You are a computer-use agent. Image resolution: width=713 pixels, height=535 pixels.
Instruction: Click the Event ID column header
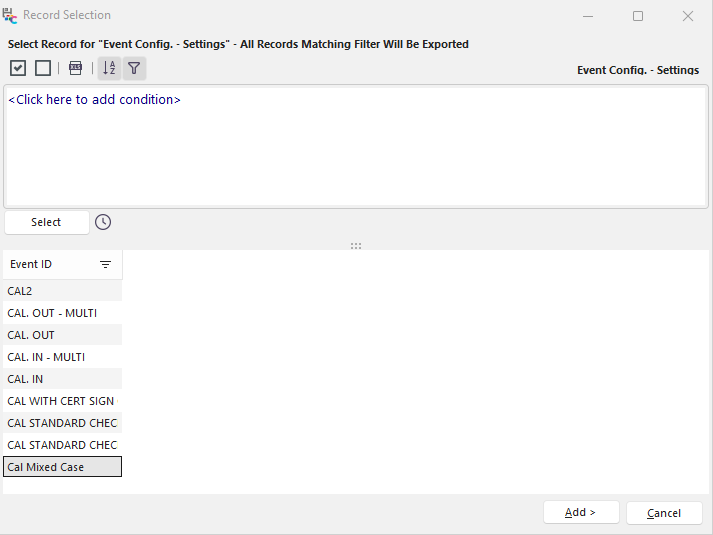[x=45, y=265]
